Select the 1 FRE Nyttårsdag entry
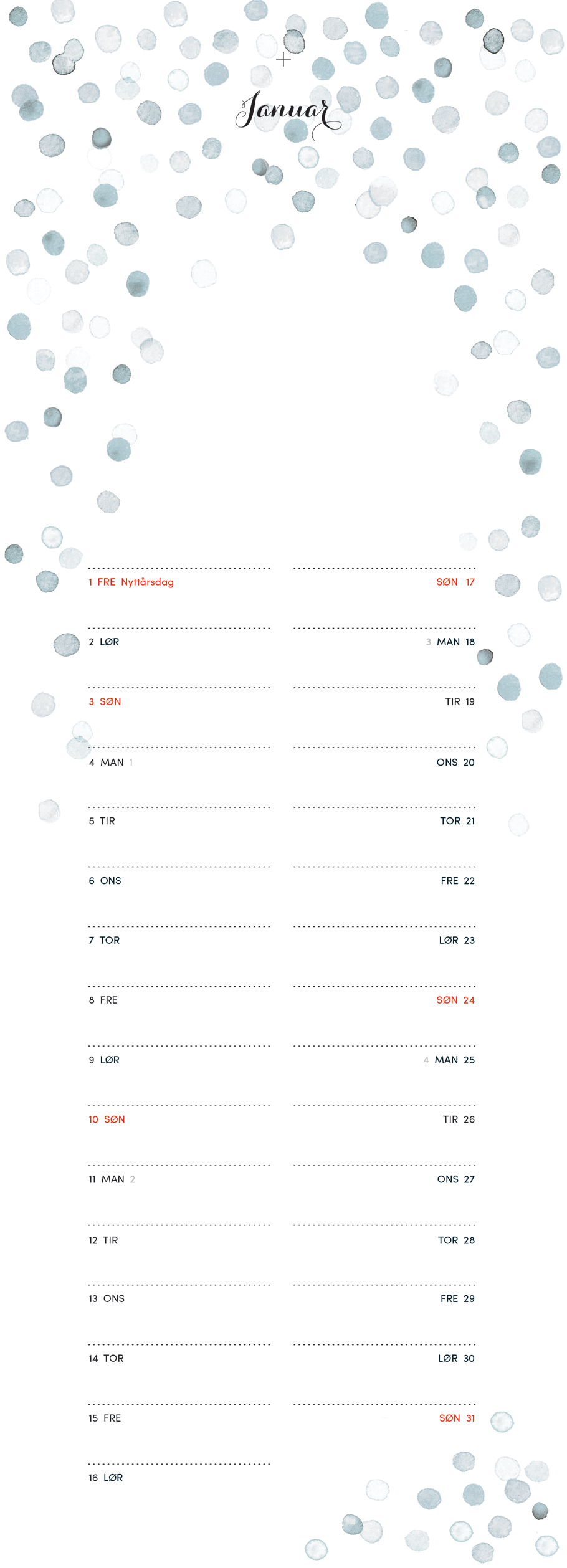This screenshot has width=567, height=1568. tap(131, 582)
